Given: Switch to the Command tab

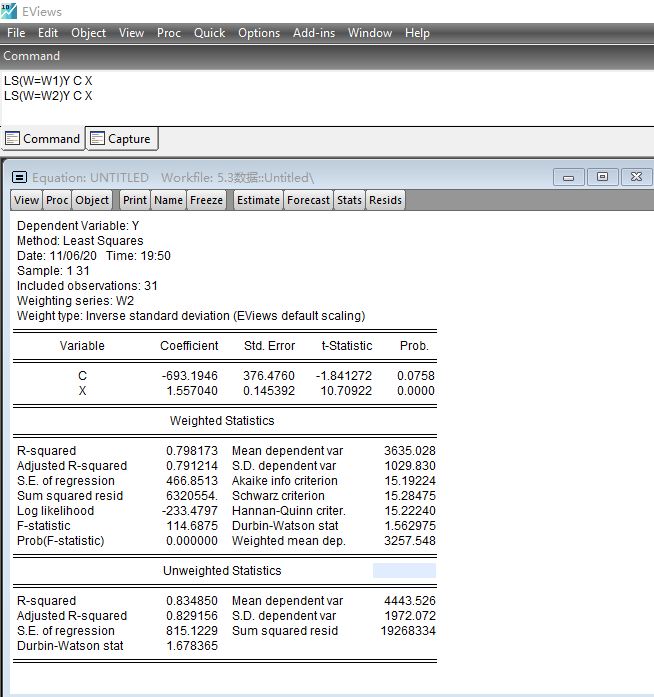Looking at the screenshot, I should 43,139.
